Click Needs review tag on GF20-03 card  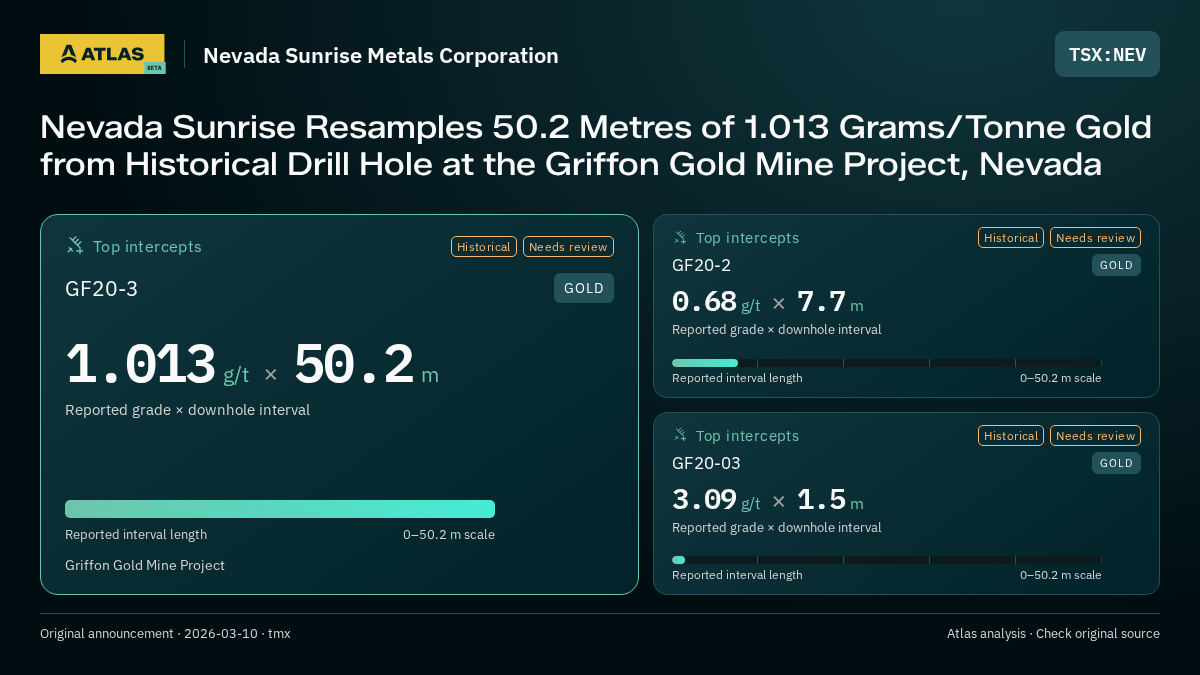coord(1095,435)
